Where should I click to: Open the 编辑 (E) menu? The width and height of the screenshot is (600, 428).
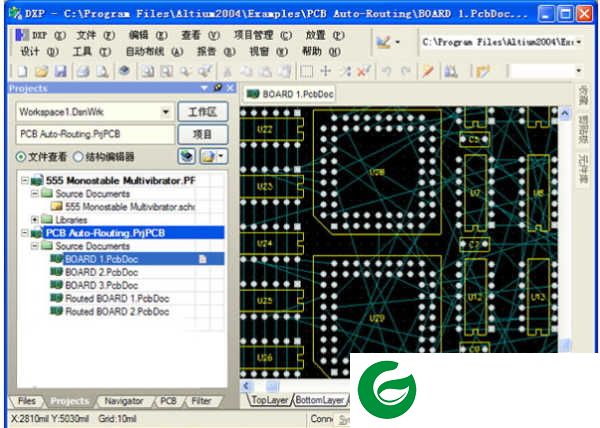(148, 35)
